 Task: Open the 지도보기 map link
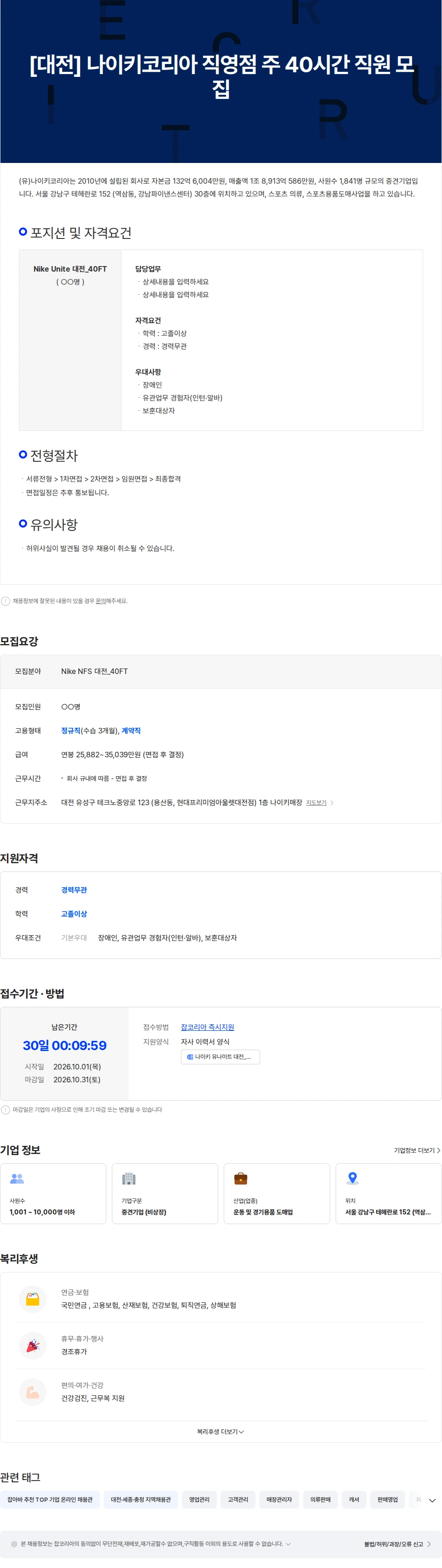[x=316, y=802]
